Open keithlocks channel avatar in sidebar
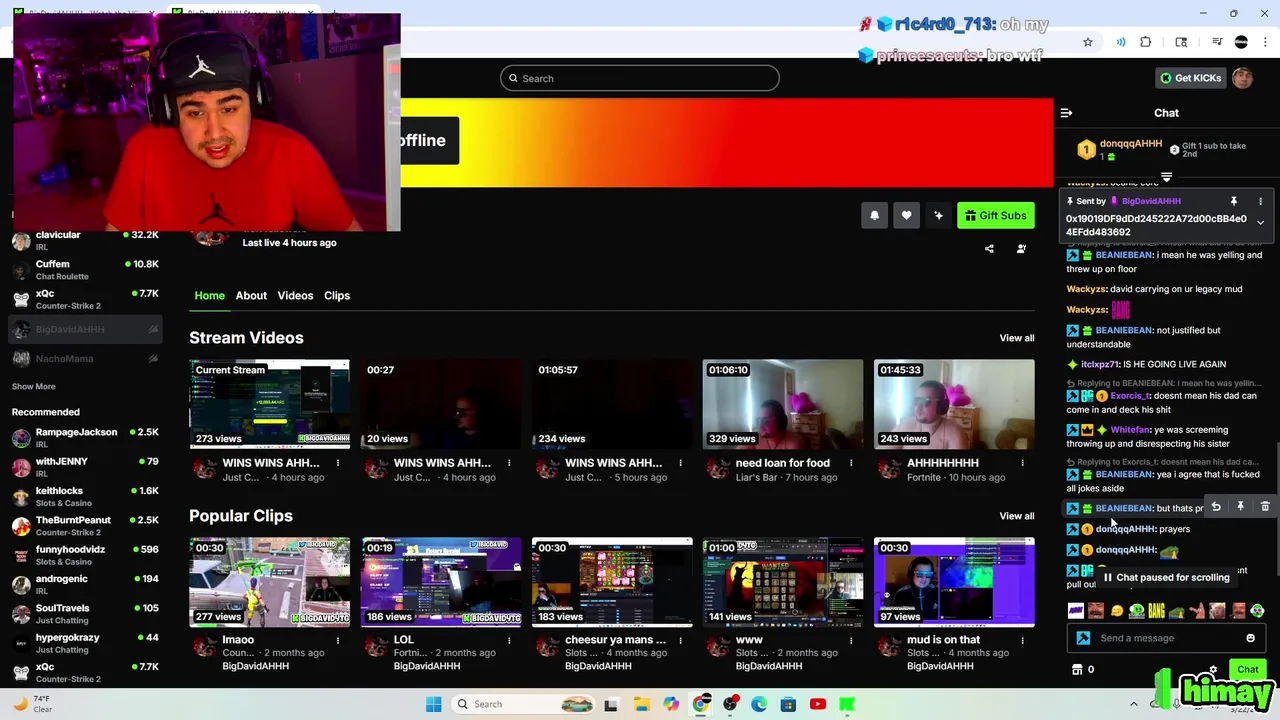 pos(20,496)
